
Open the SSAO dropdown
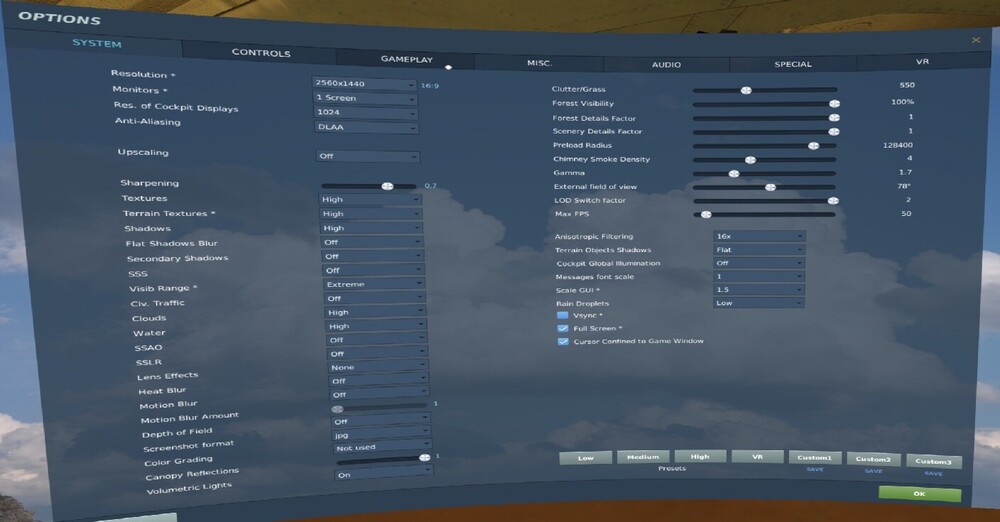[377, 339]
